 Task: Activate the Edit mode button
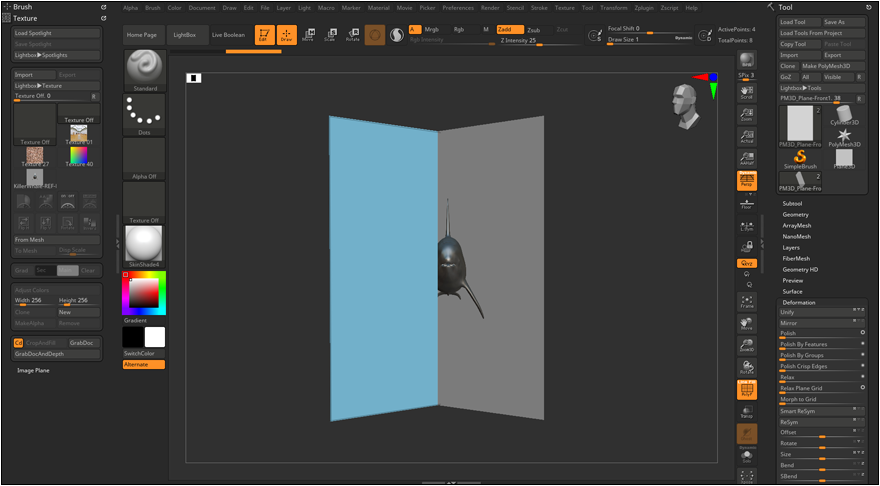pyautogui.click(x=265, y=35)
